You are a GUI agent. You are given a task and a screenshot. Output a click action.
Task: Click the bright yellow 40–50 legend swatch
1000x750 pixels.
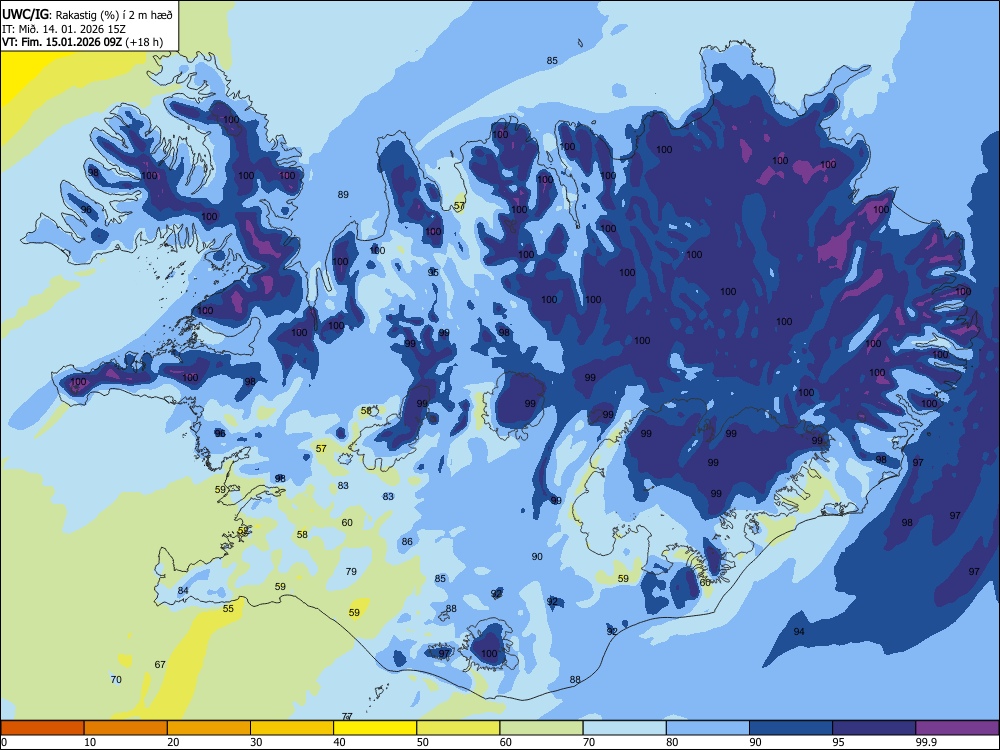tap(375, 728)
